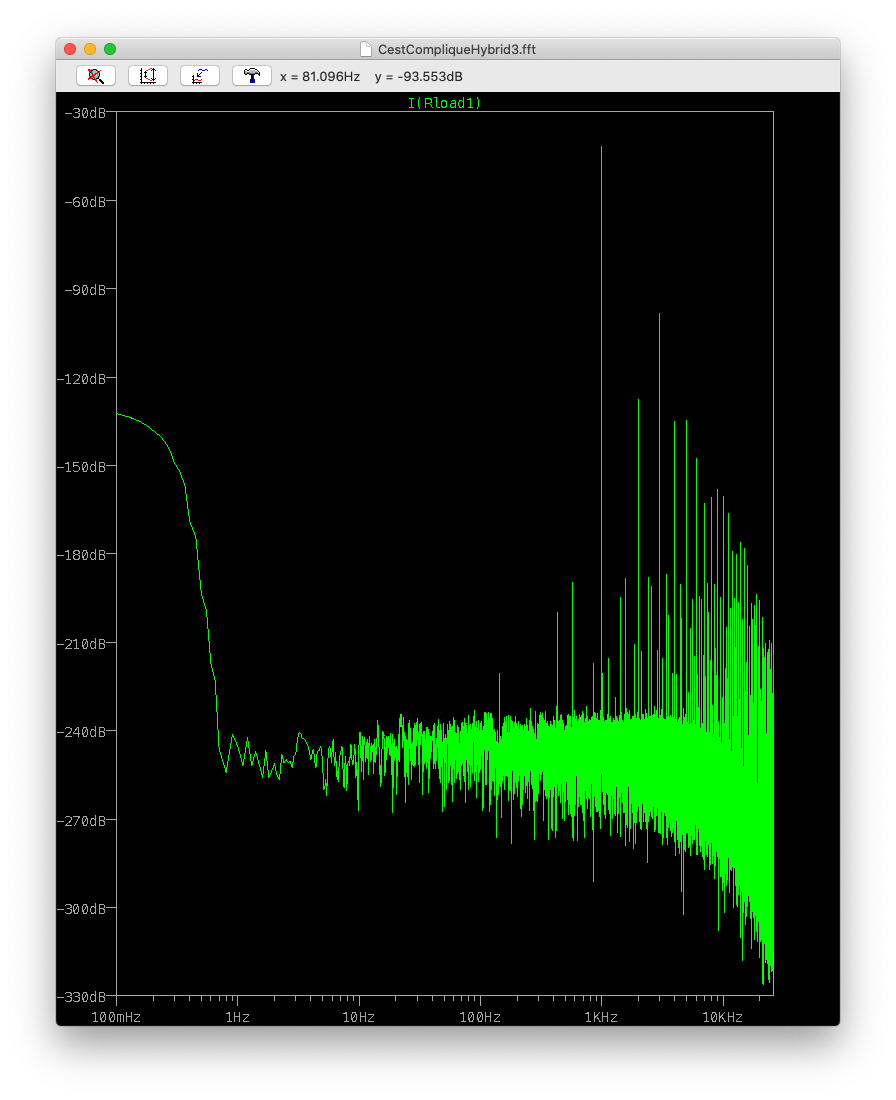The image size is (896, 1100).
Task: Click the 10Hz horizontal axis label
Action: (x=359, y=1017)
